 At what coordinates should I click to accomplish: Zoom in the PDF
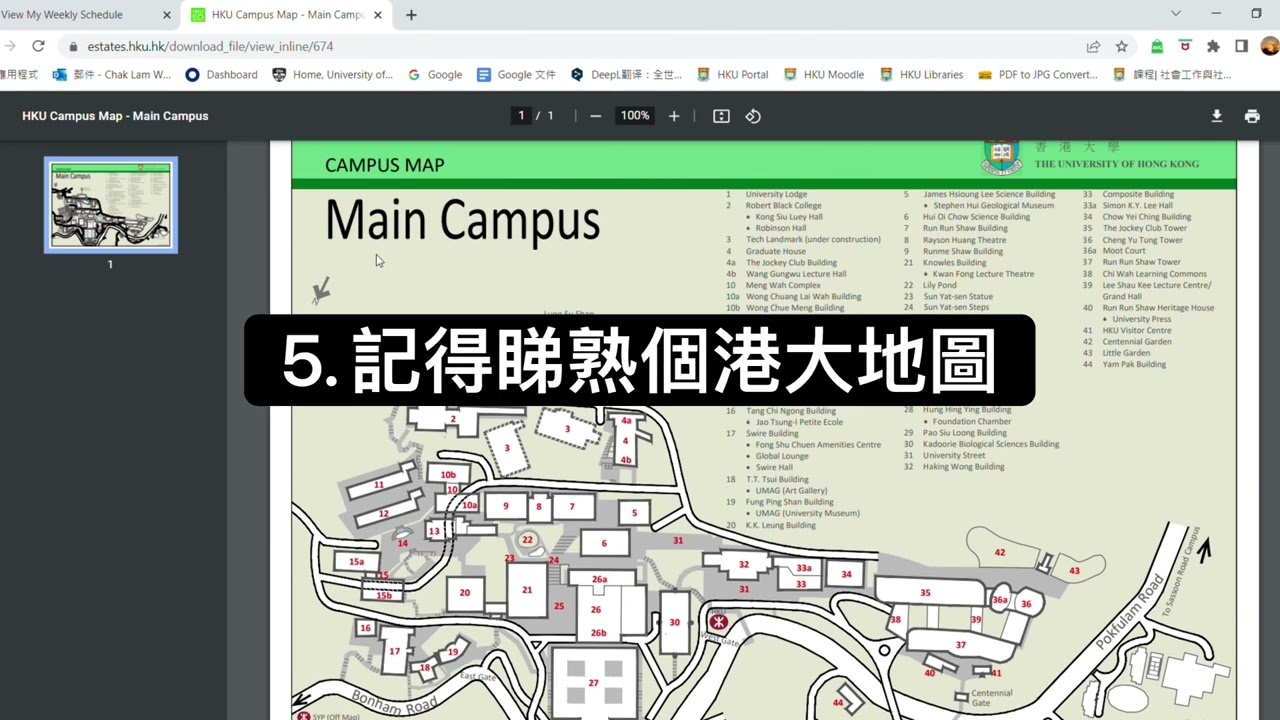coord(674,116)
